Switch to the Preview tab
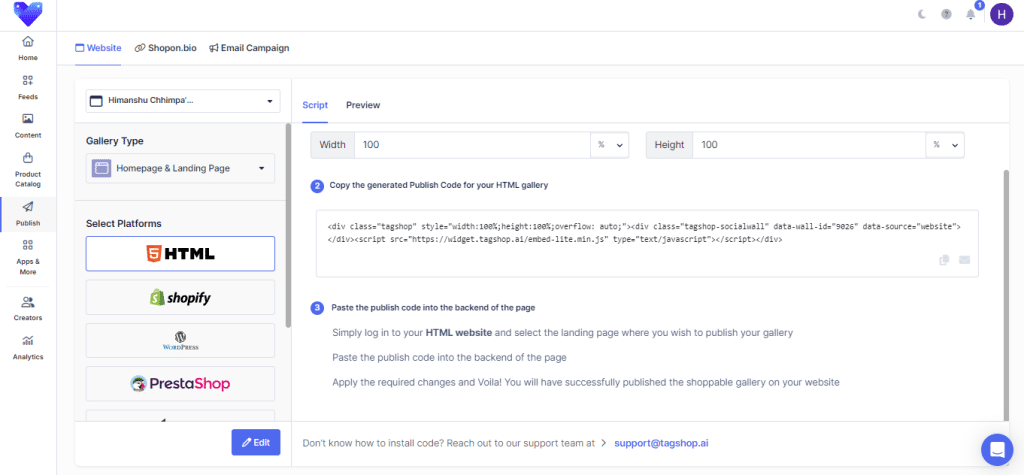Viewport: 1024px width, 475px height. pyautogui.click(x=363, y=105)
